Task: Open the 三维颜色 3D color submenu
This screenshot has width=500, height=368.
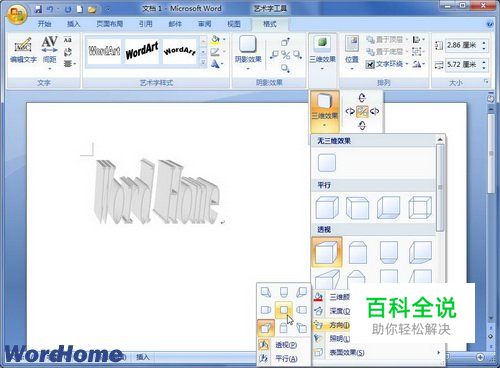Action: 332,297
